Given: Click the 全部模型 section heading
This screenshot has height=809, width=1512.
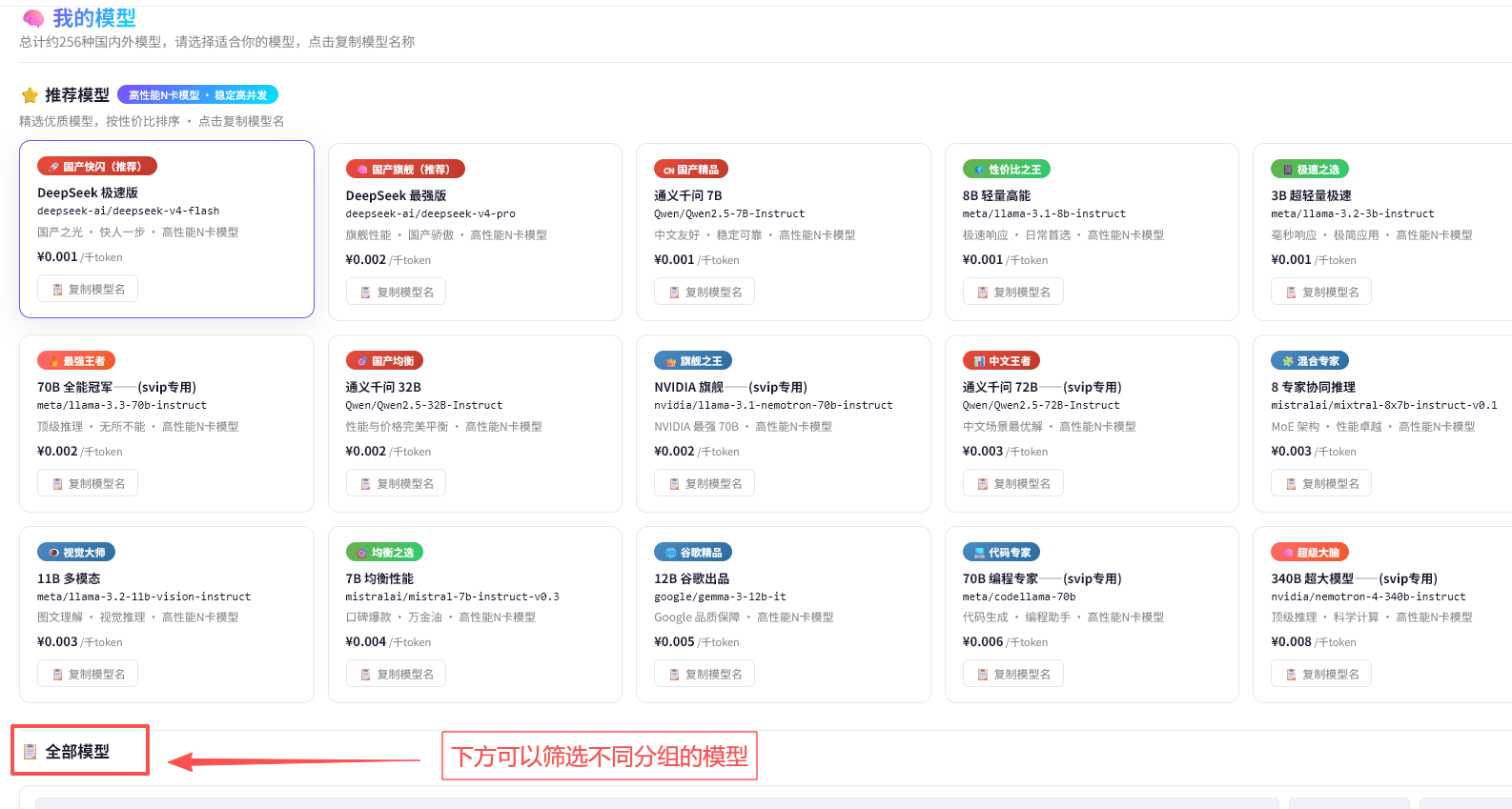Looking at the screenshot, I should coord(77,752).
